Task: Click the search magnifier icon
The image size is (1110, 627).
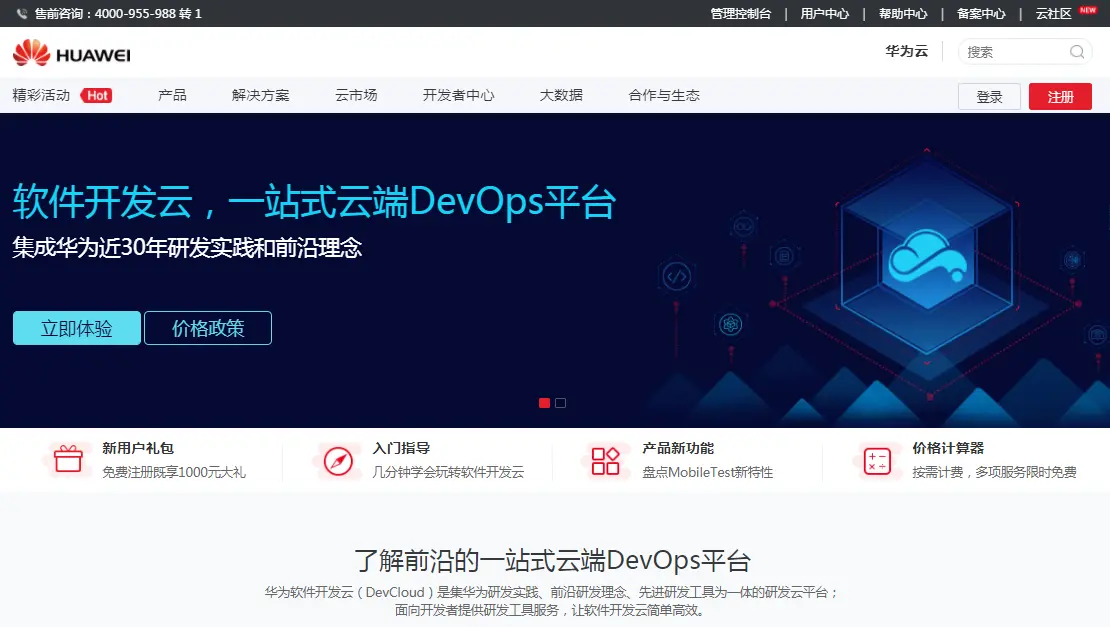Action: click(1077, 52)
